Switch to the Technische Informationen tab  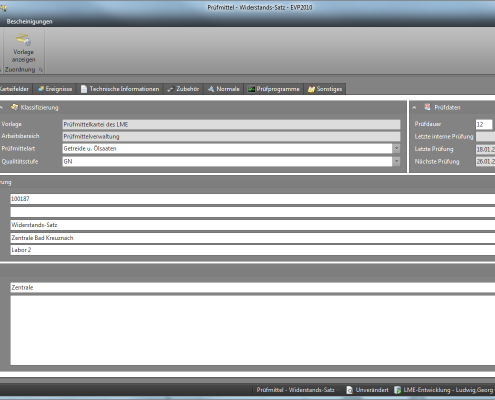pos(120,89)
